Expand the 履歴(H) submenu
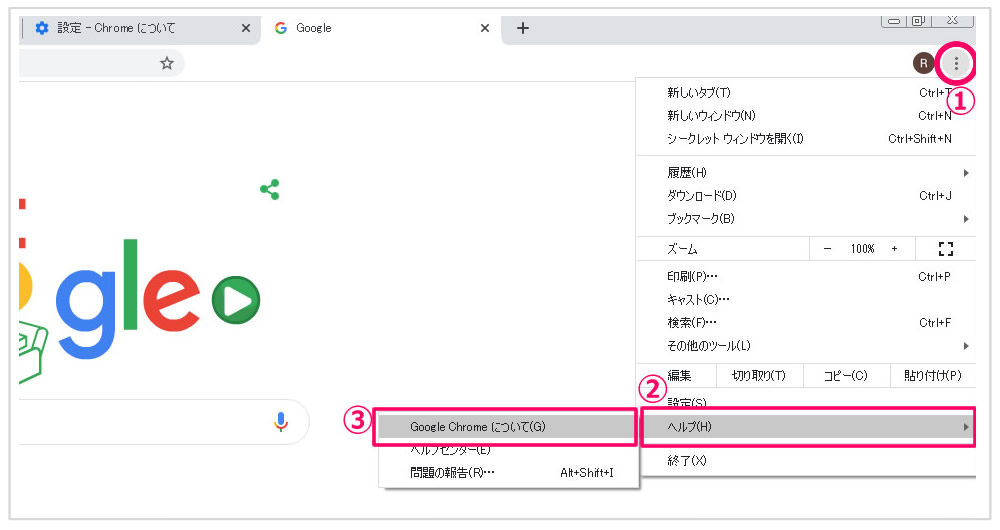1000x530 pixels. pyautogui.click(x=806, y=172)
